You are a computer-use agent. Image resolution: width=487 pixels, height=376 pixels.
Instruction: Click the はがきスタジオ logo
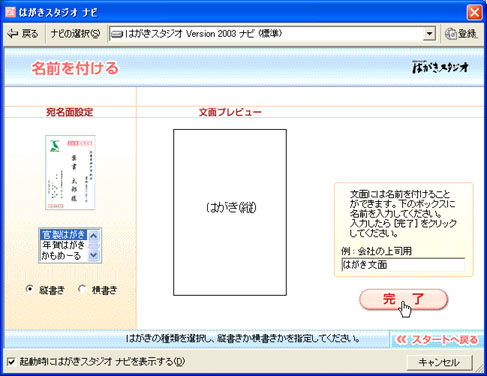click(x=440, y=67)
